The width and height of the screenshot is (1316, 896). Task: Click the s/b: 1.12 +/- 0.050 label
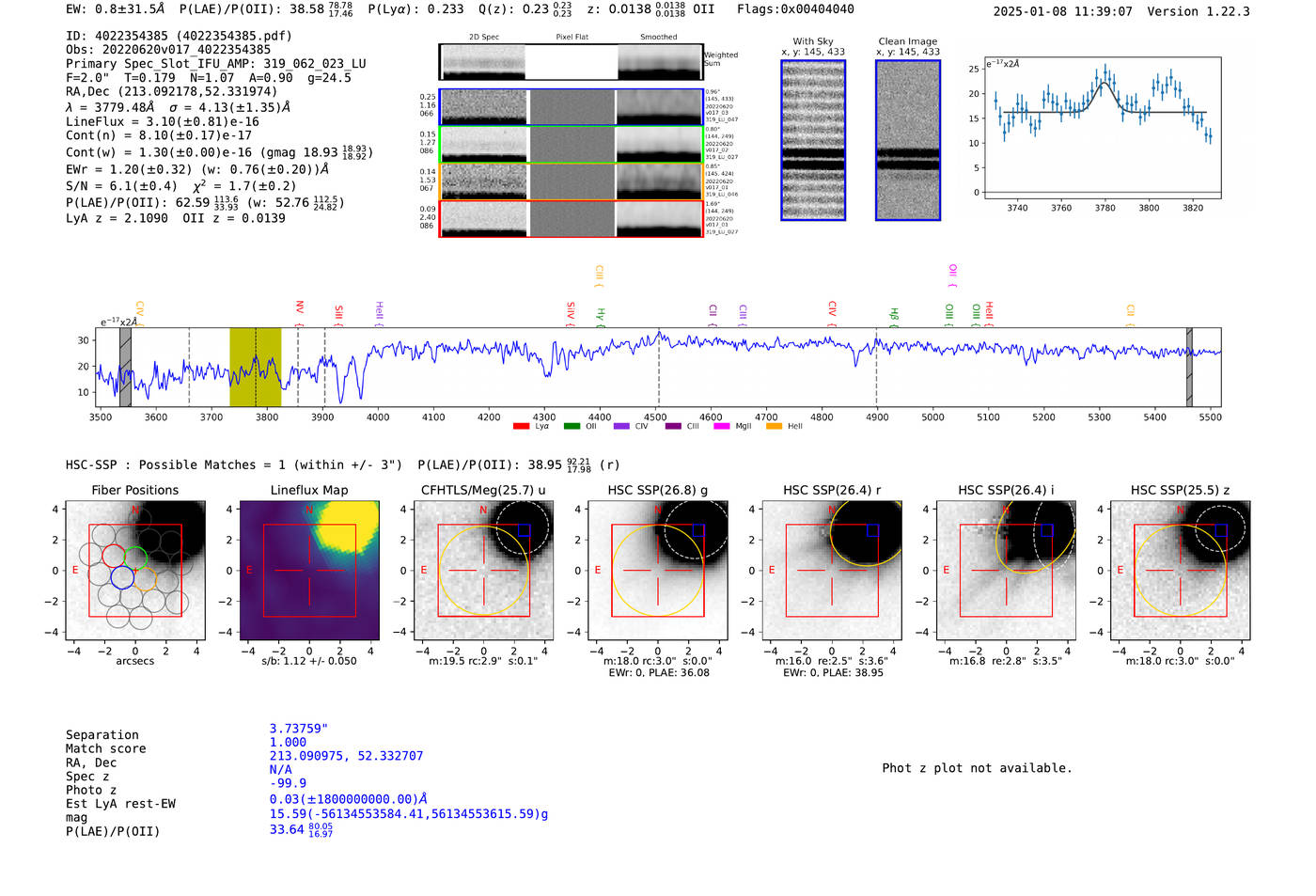tap(309, 661)
